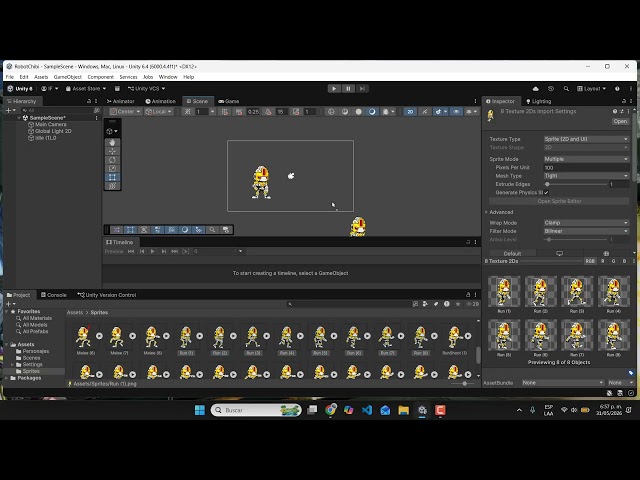Select the Transform tool in Scene
Screen dimensions: 640x480
coord(112,186)
